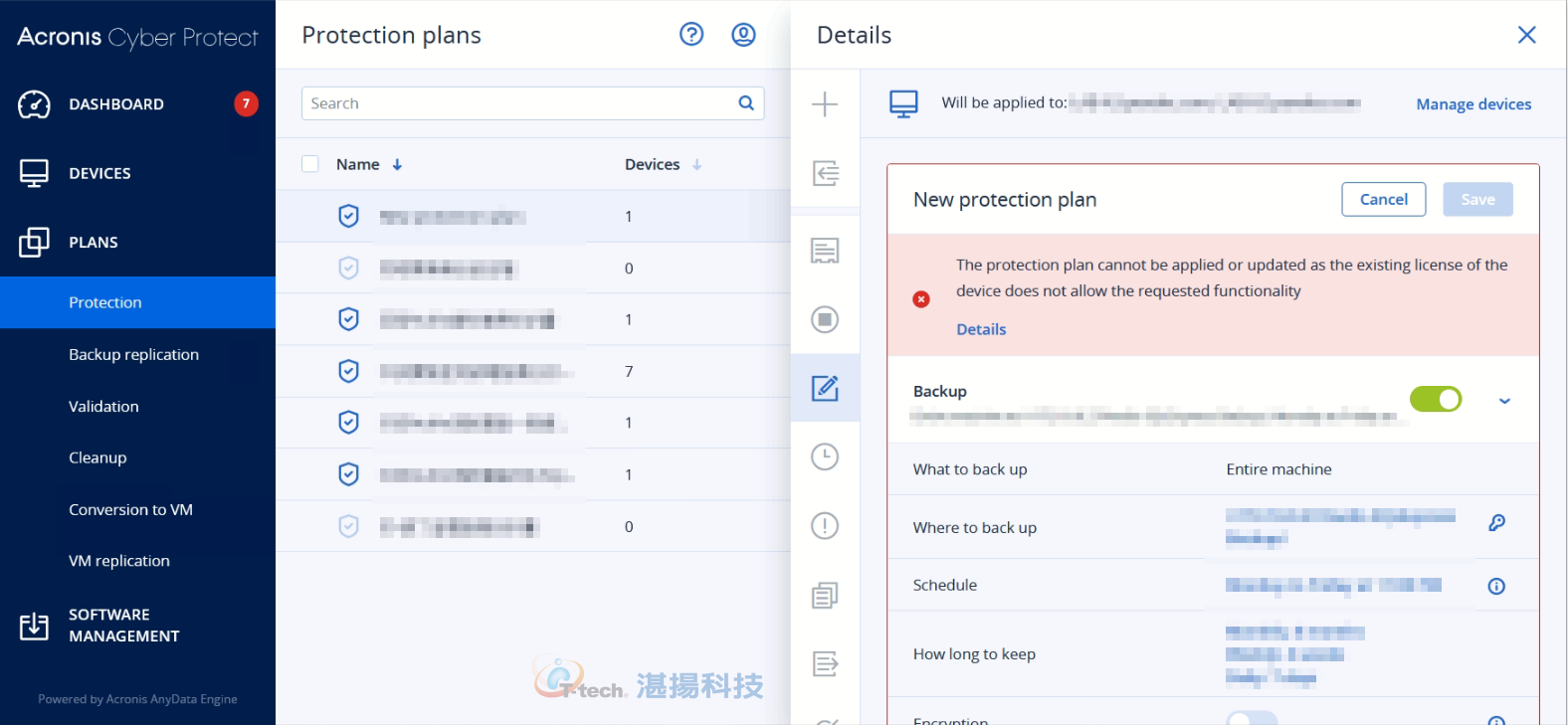Click the red error icon in warning banner
This screenshot has height=725, width=1568.
(921, 299)
